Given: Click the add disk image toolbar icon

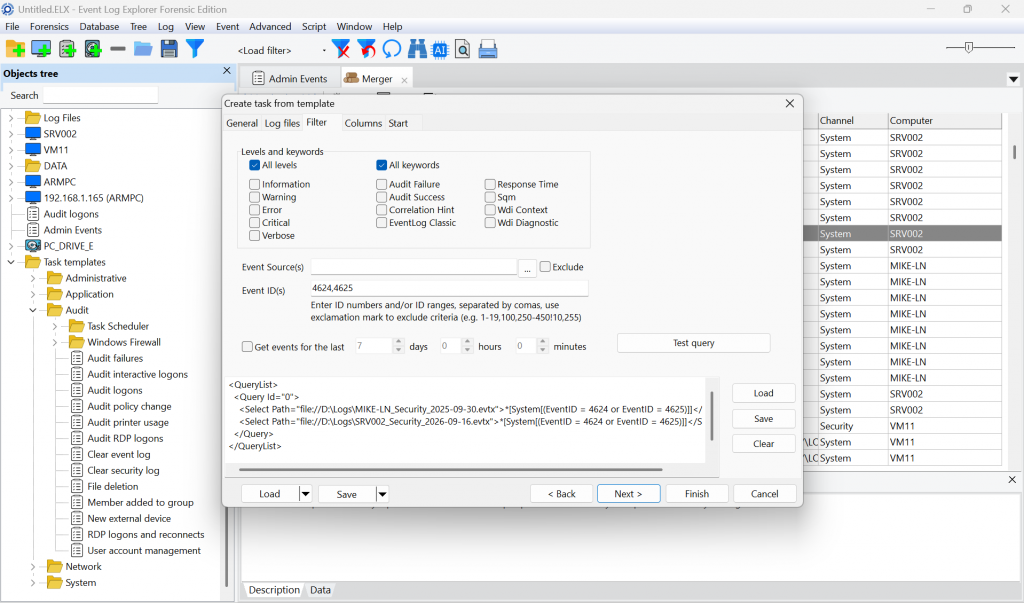Looking at the screenshot, I should pyautogui.click(x=93, y=49).
